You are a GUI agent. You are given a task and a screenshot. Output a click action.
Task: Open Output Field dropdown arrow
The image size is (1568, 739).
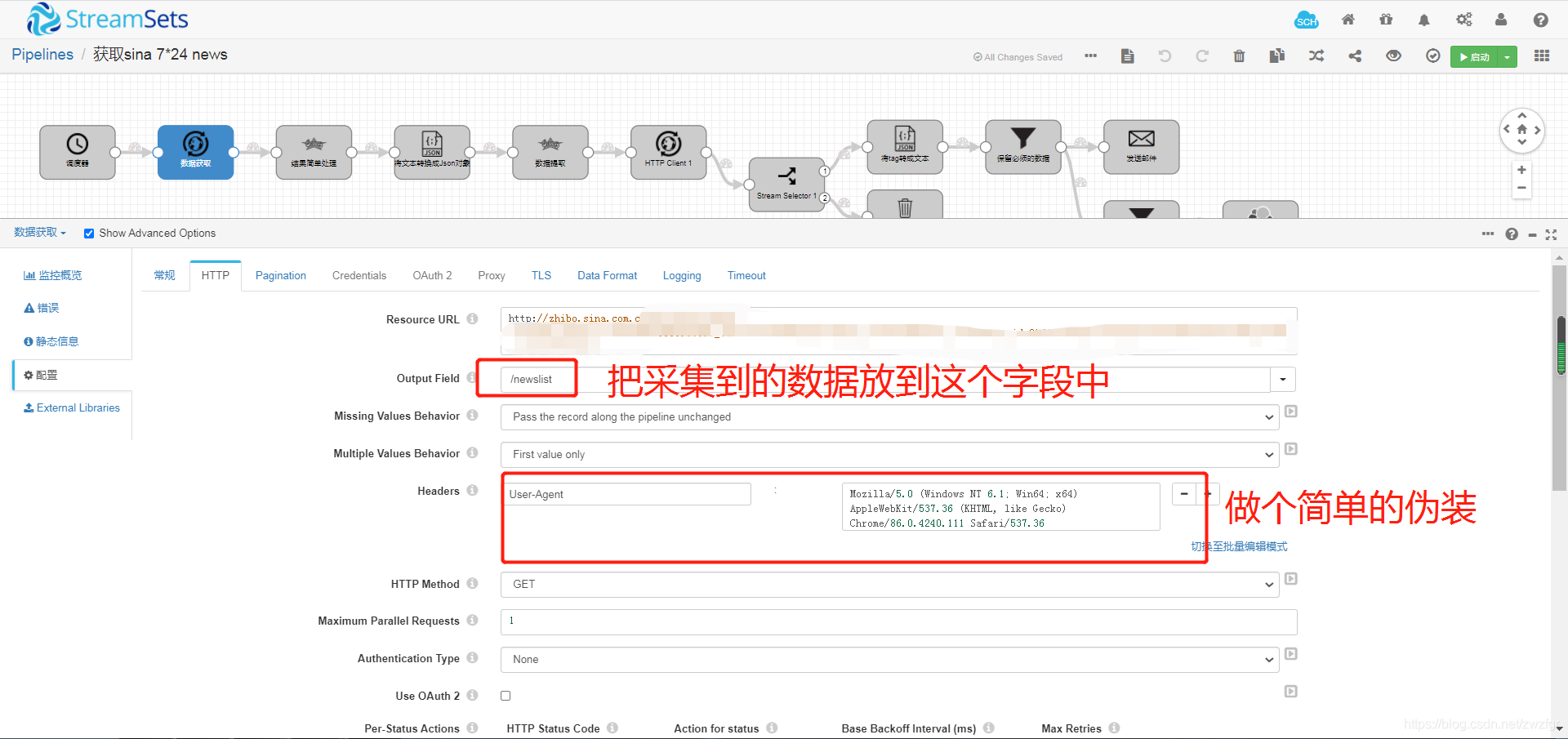(1283, 379)
